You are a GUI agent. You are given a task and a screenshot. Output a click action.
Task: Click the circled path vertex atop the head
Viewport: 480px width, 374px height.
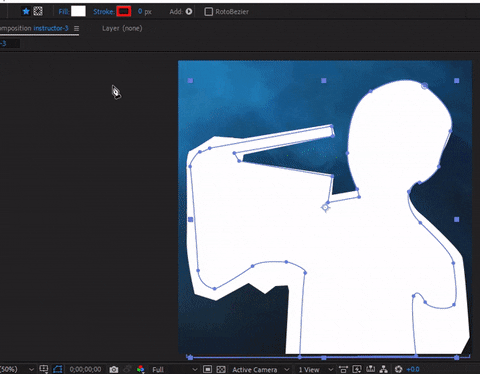pyautogui.click(x=424, y=86)
